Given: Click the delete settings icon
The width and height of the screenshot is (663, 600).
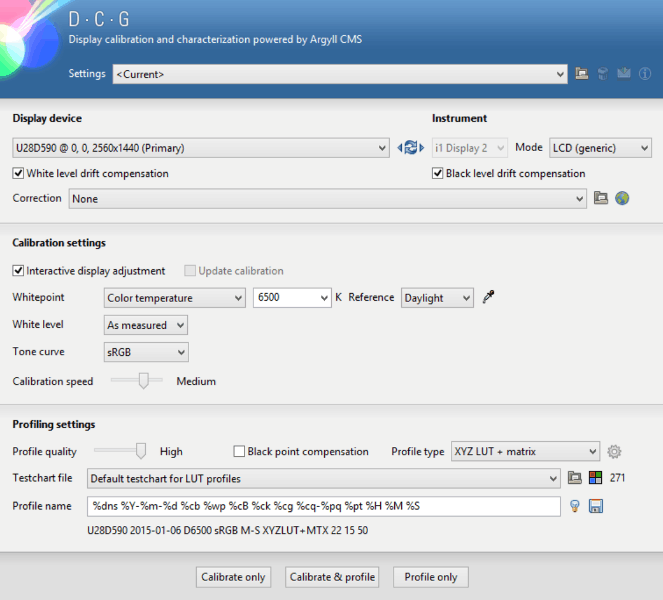Looking at the screenshot, I should tap(603, 74).
